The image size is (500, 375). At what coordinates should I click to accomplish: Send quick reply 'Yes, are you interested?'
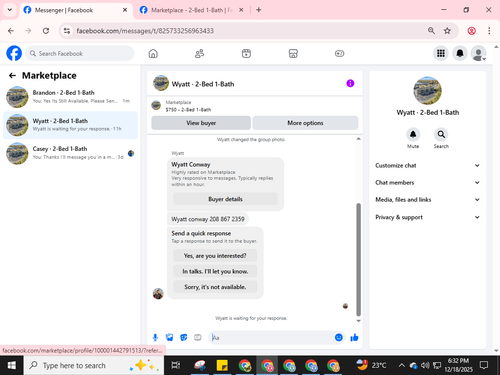(x=215, y=256)
